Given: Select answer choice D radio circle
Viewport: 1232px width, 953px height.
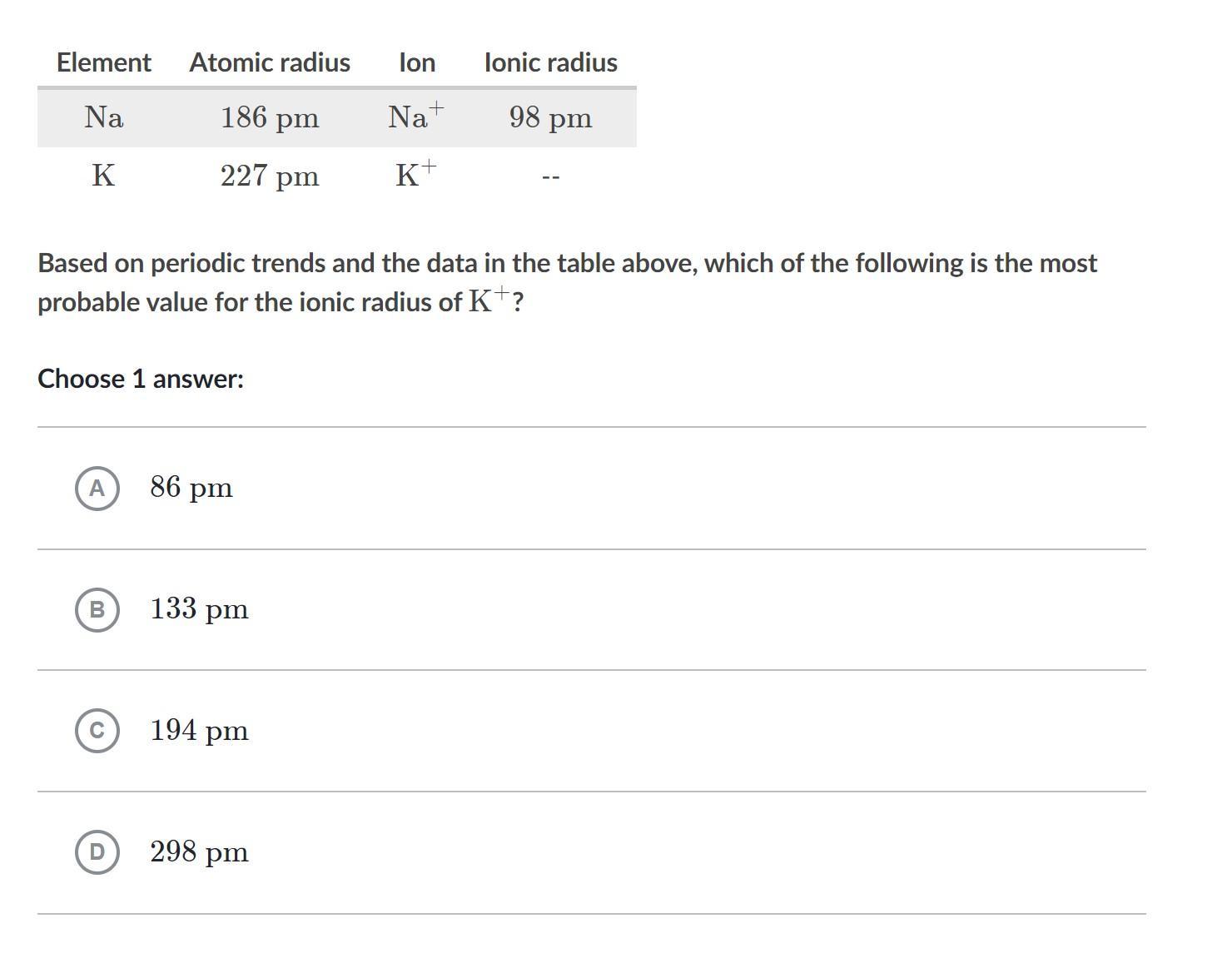Looking at the screenshot, I should [97, 851].
